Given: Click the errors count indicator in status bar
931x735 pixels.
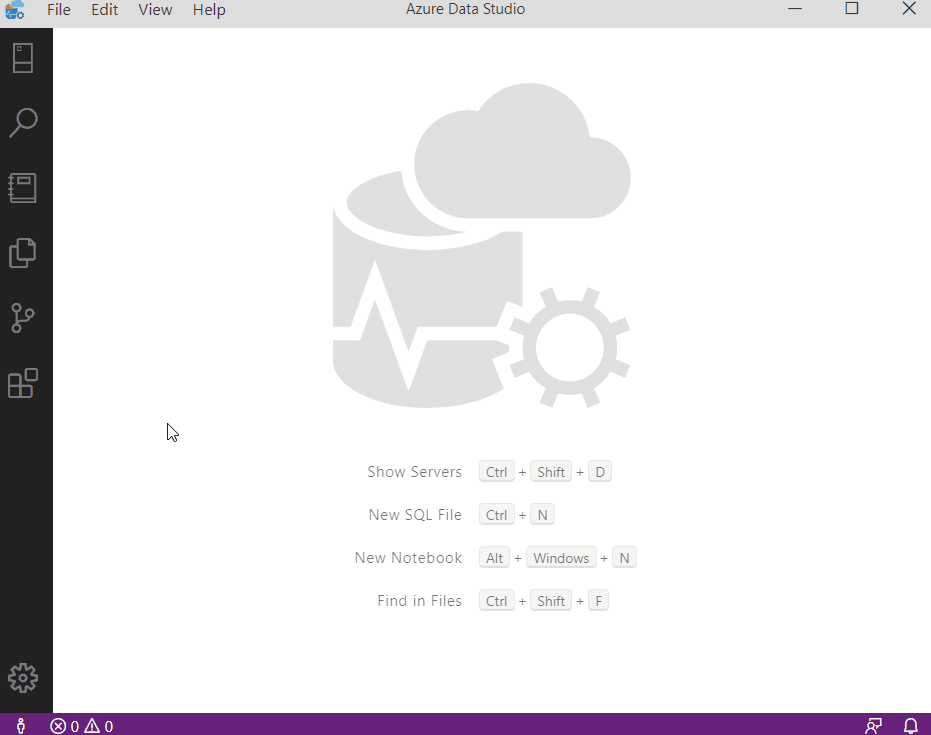Looking at the screenshot, I should coord(65,726).
